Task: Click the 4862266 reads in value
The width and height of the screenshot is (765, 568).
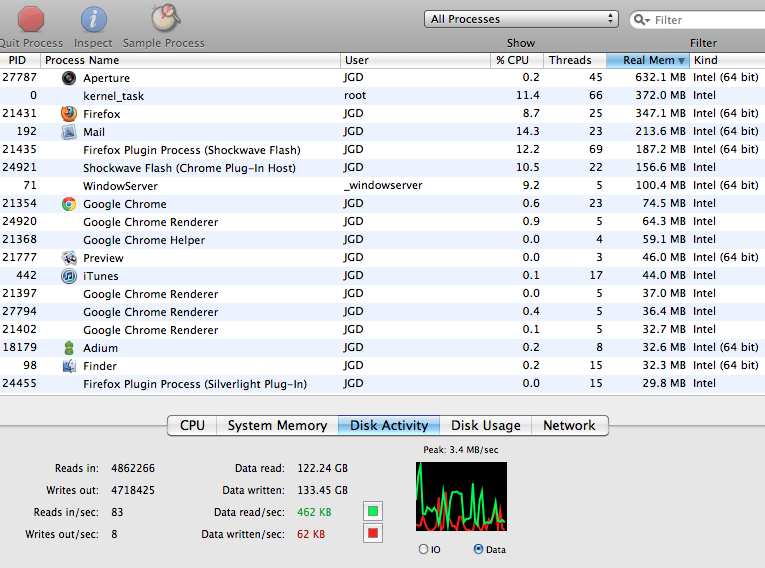Action: 133,468
